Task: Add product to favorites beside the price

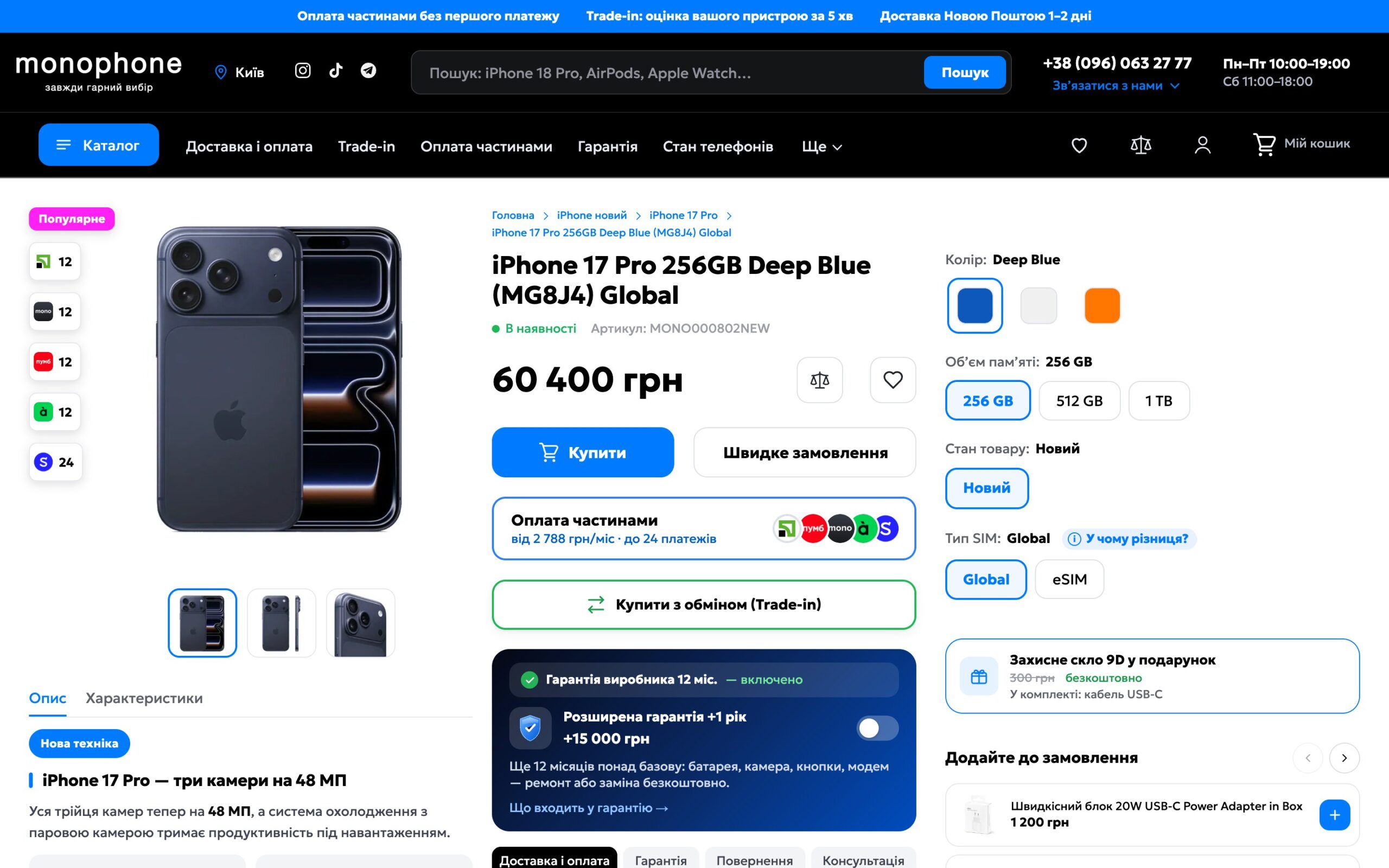Action: coord(893,380)
